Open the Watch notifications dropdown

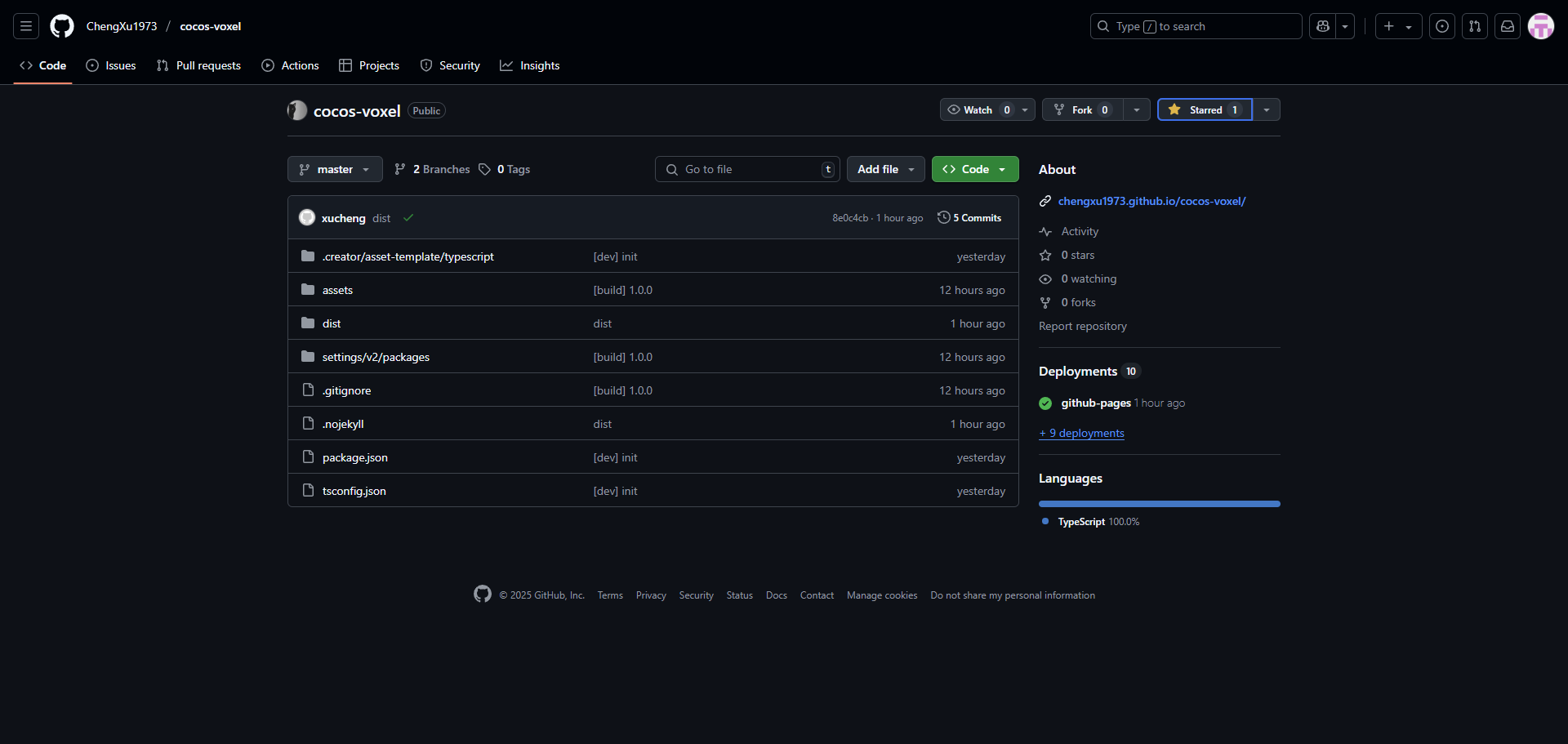987,109
